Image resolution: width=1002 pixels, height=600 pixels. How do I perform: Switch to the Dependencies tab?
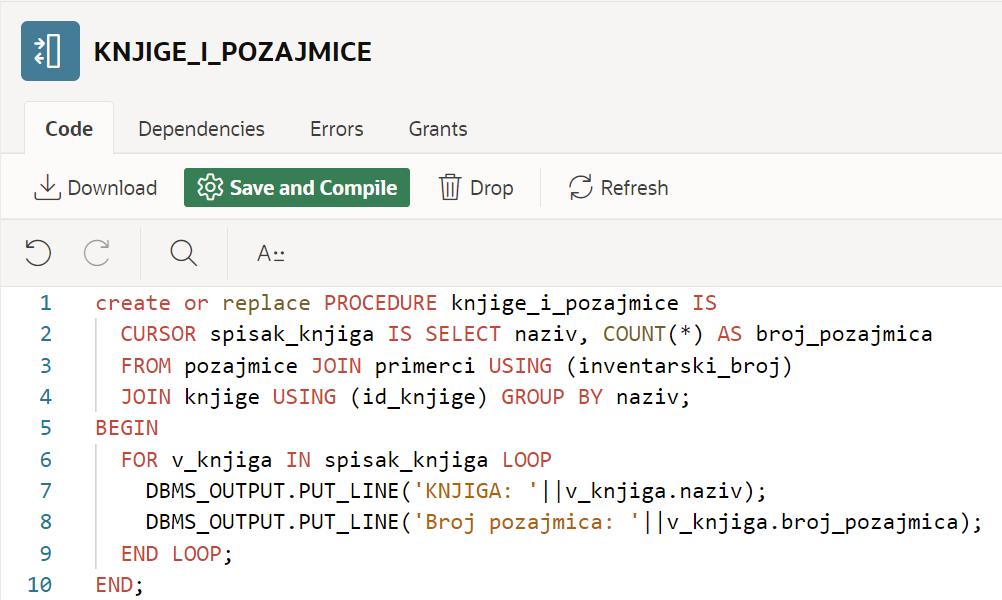click(201, 129)
